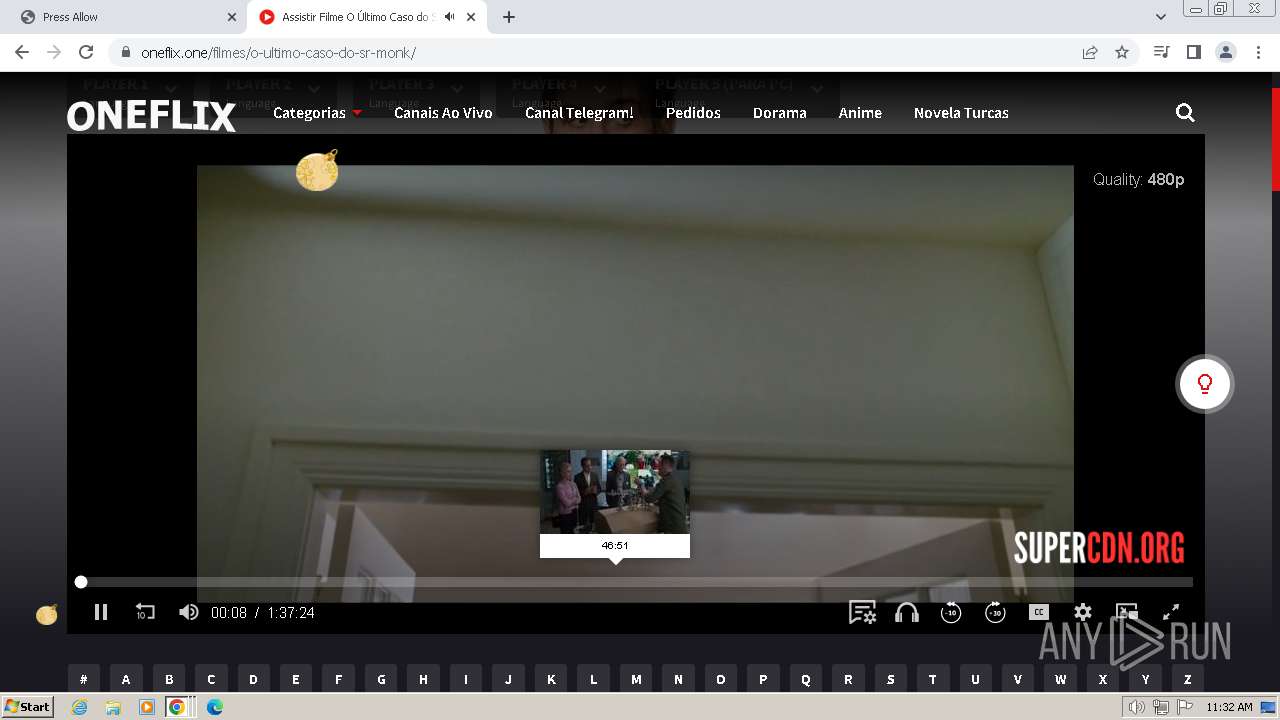This screenshot has height=720, width=1280.
Task: Toggle browser side panel
Action: tap(1194, 52)
